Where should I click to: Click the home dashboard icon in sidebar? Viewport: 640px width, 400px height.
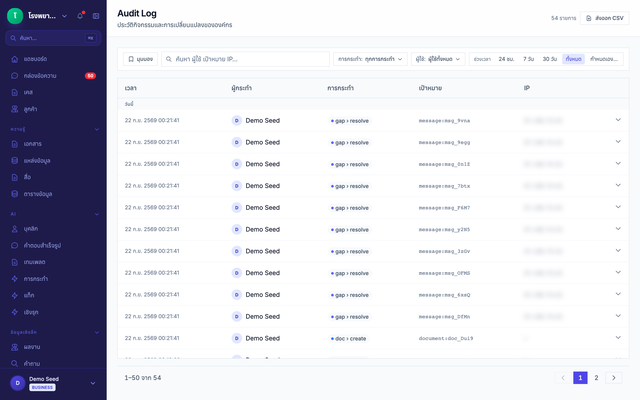[15, 59]
